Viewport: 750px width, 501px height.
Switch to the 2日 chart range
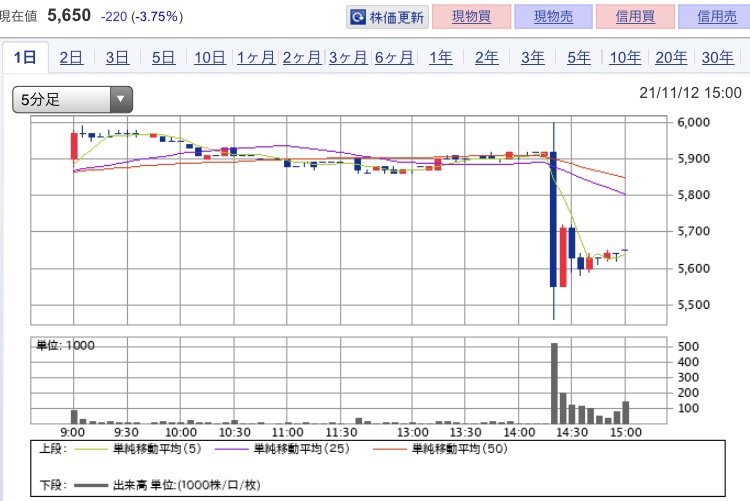click(x=71, y=57)
